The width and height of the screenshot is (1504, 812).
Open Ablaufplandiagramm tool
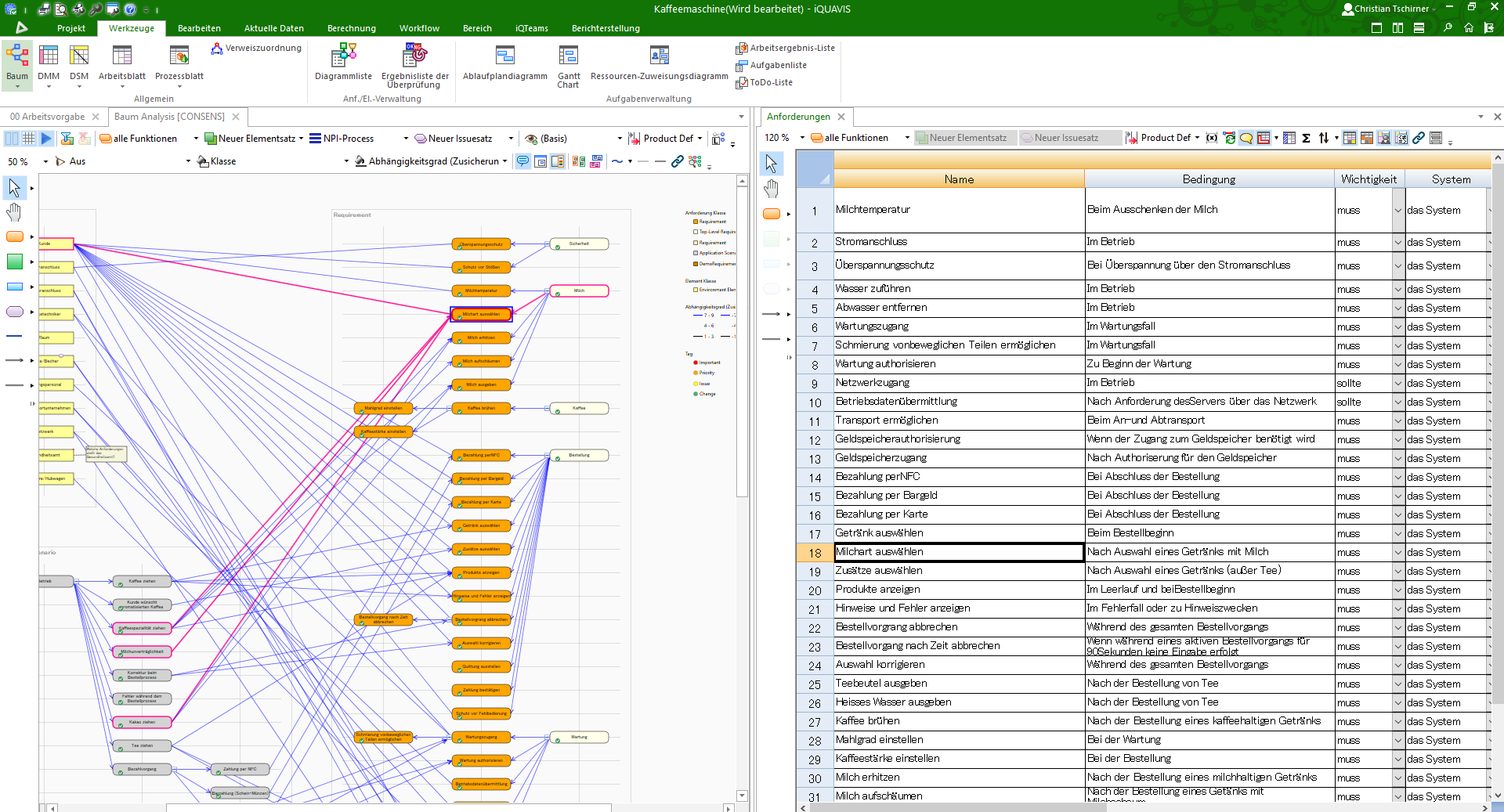(x=504, y=63)
